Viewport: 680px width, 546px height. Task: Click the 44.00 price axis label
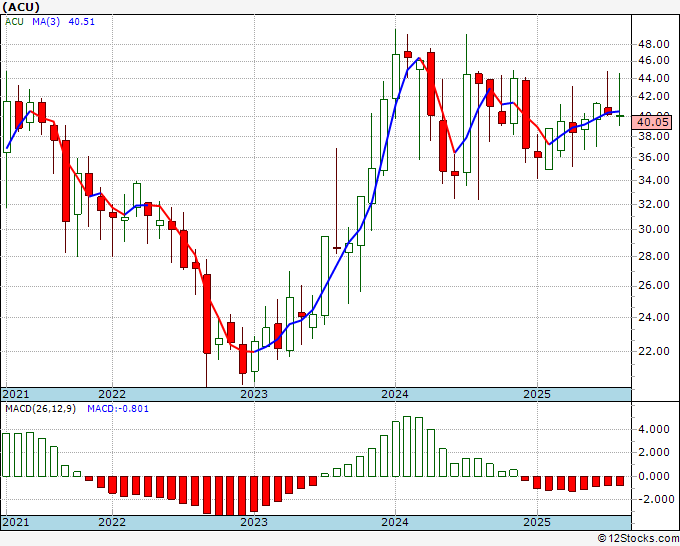point(653,78)
